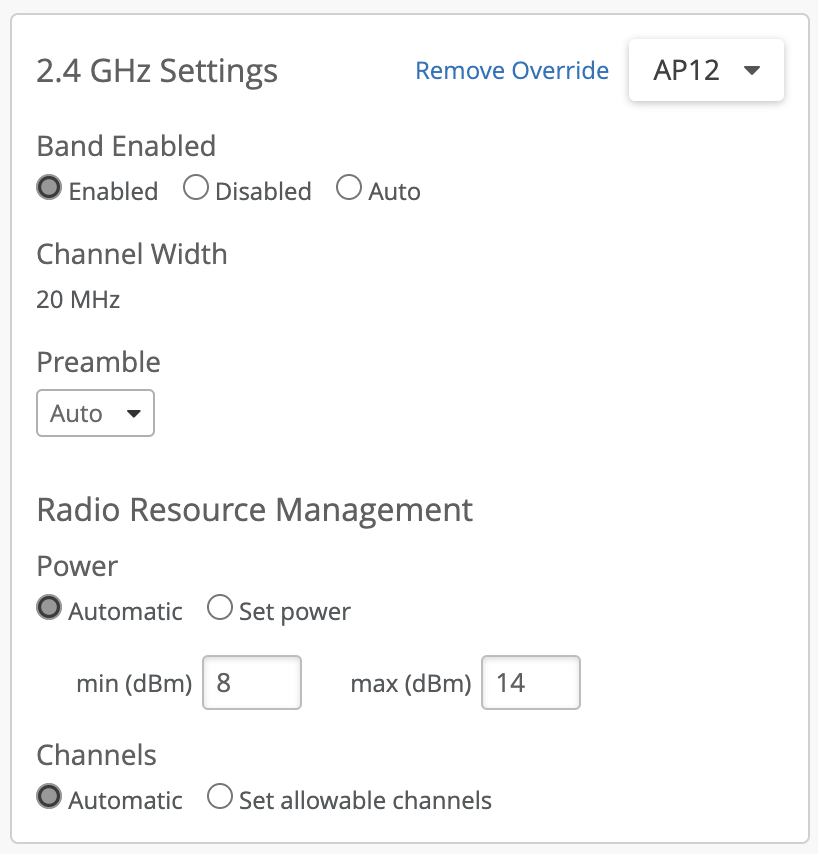Select Enabled under Band Enabled
This screenshot has height=854, width=818.
tap(49, 188)
